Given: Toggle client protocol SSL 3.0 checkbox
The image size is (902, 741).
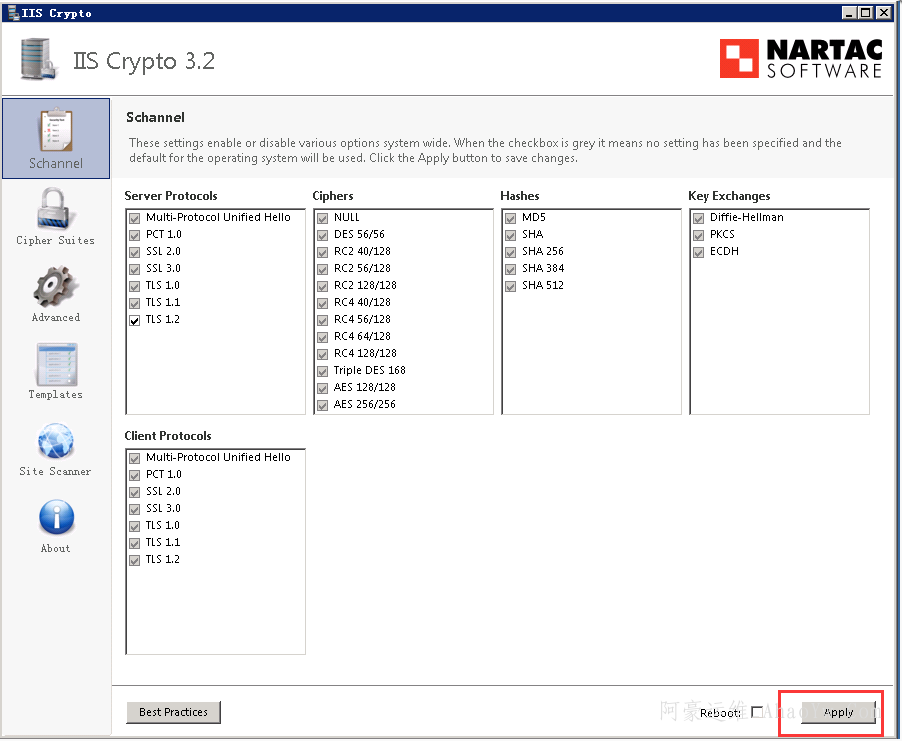Looking at the screenshot, I should pyautogui.click(x=135, y=509).
